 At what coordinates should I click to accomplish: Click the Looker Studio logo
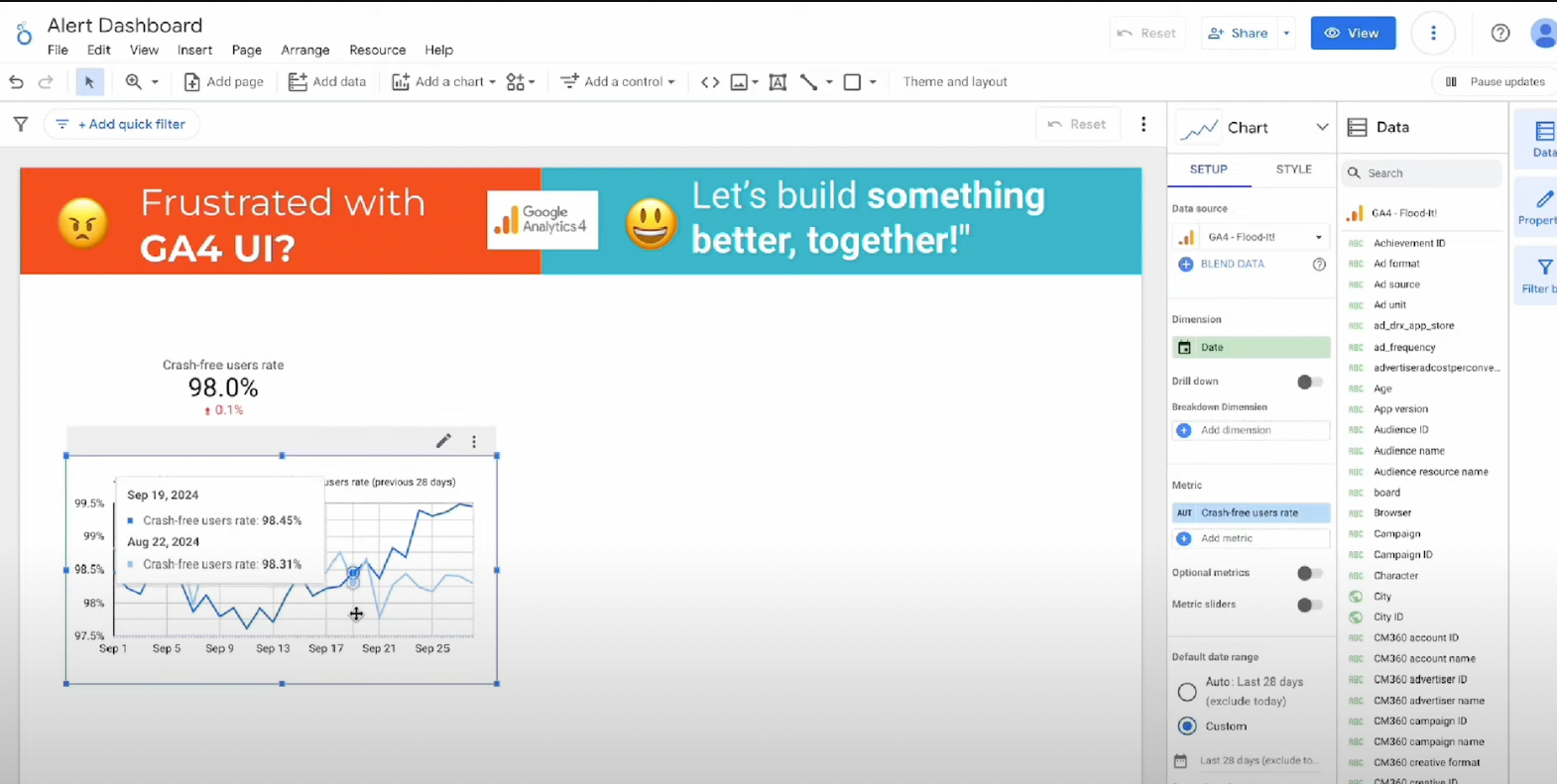point(23,35)
